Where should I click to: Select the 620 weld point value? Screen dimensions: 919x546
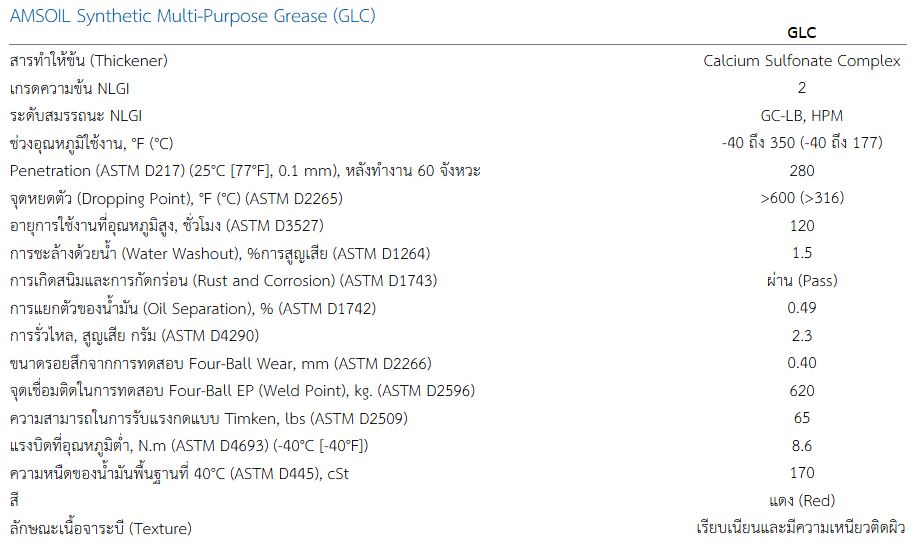[x=801, y=391]
